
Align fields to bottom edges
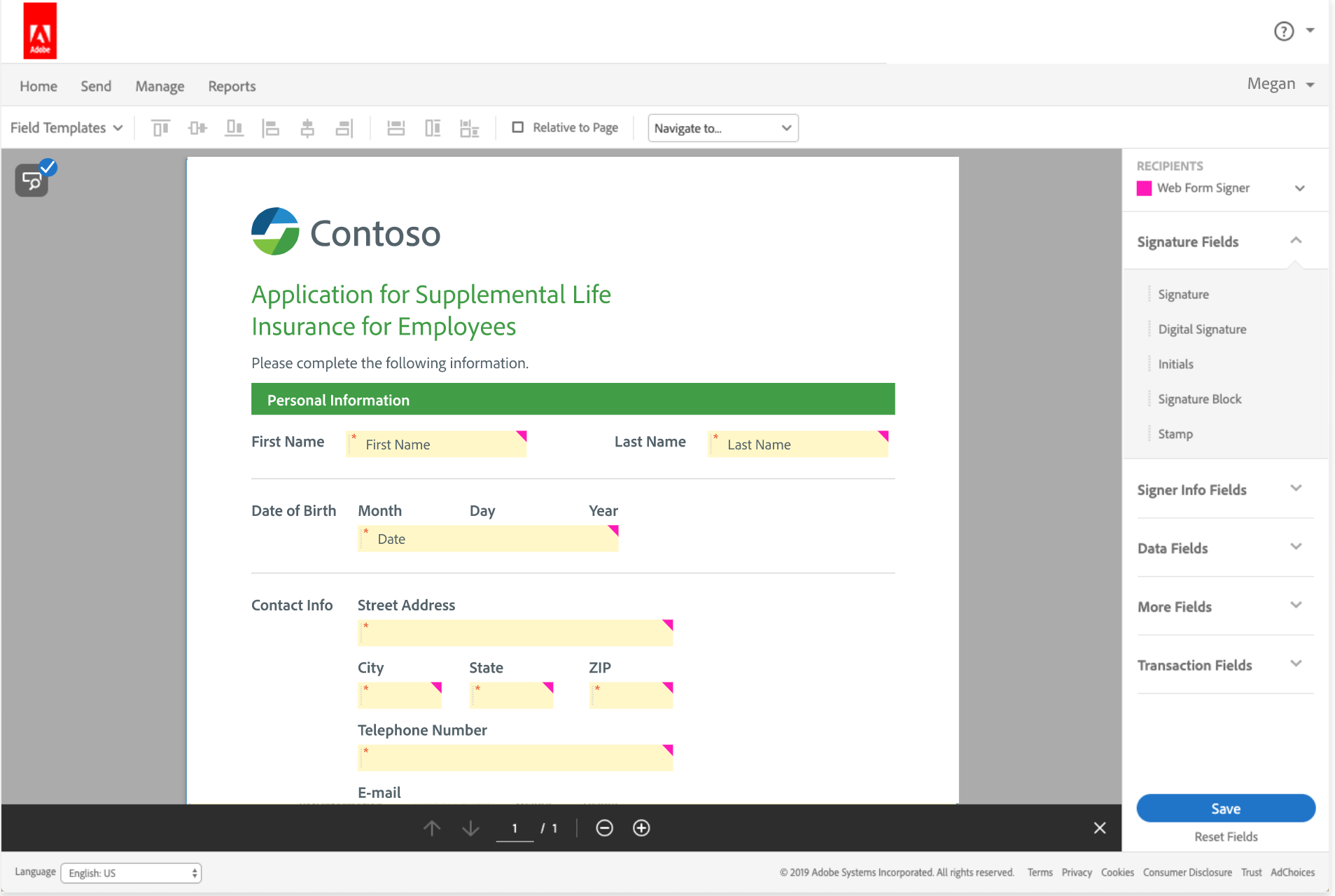point(235,127)
